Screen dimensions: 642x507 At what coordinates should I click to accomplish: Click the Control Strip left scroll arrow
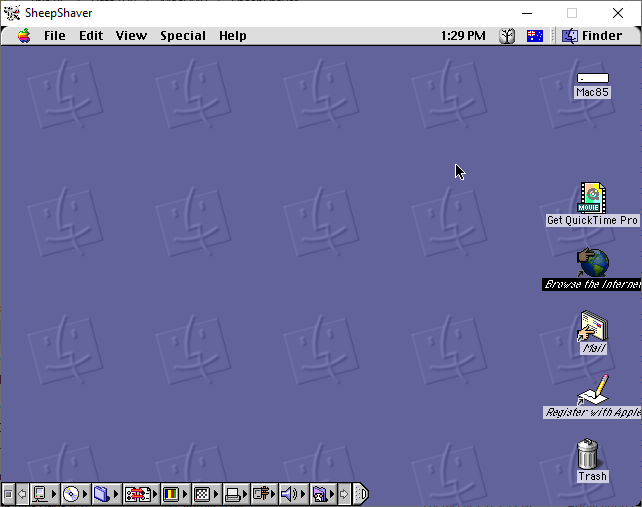point(23,494)
